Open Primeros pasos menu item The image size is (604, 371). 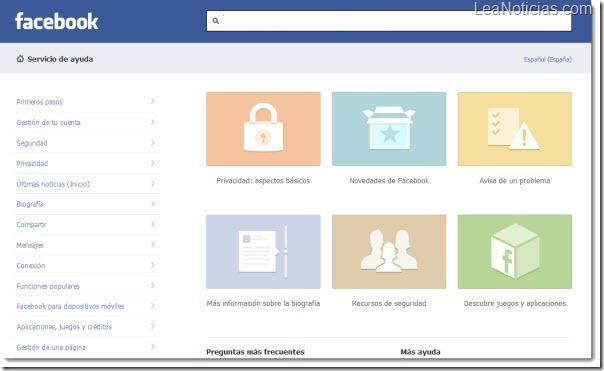tap(39, 102)
